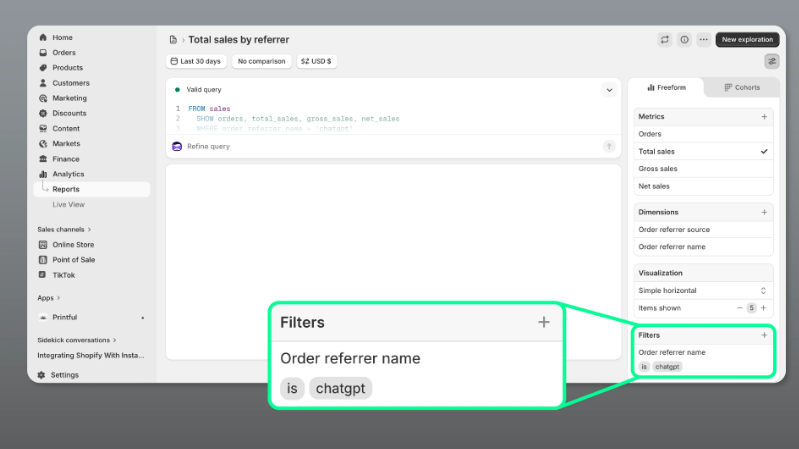Click the Sidekick Refine query icon
Viewport: 799px width, 449px height.
(x=177, y=146)
